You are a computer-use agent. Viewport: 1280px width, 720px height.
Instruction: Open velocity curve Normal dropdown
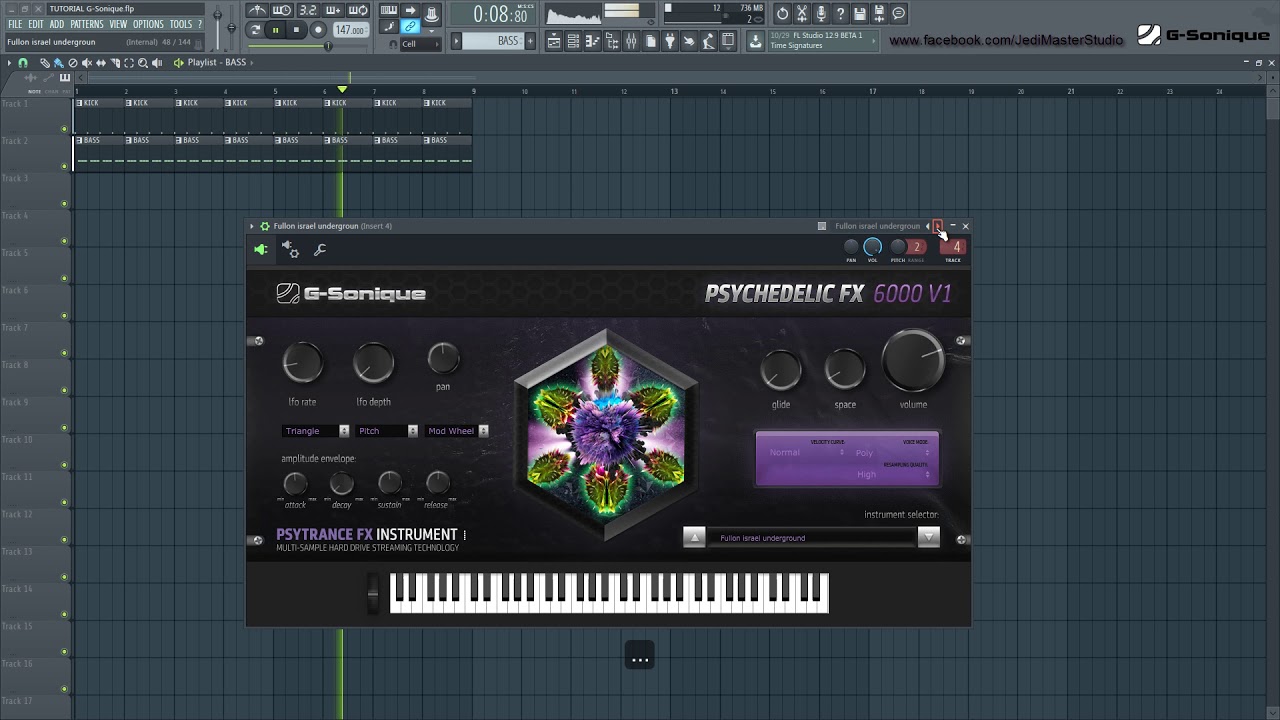coord(806,453)
